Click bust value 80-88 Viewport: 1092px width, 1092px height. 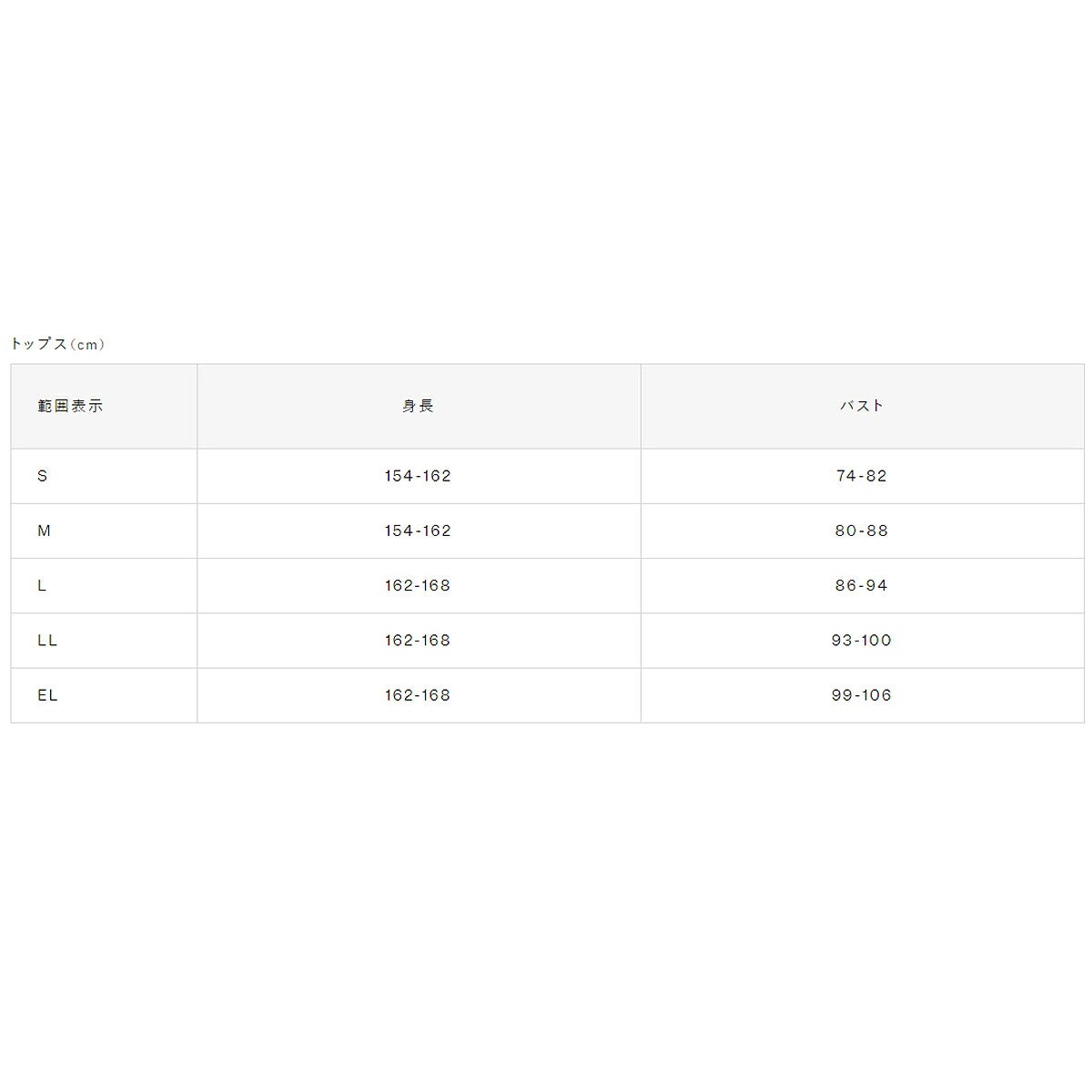click(x=862, y=531)
